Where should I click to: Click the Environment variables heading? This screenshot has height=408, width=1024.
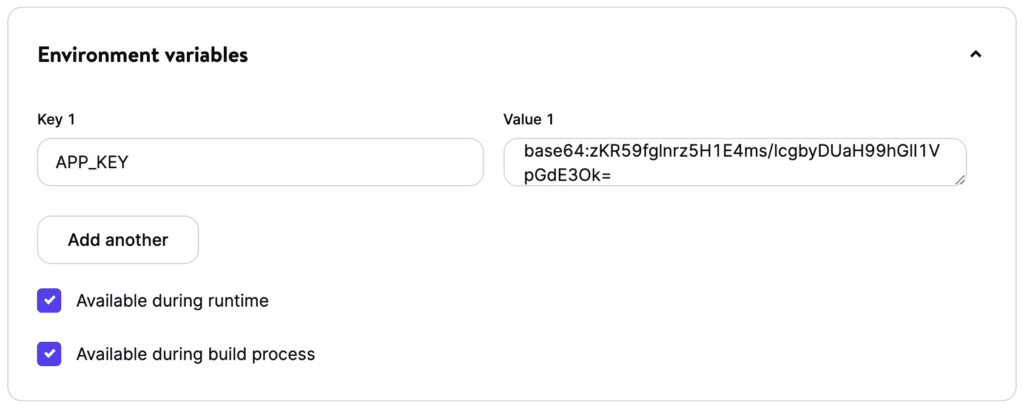tap(143, 55)
